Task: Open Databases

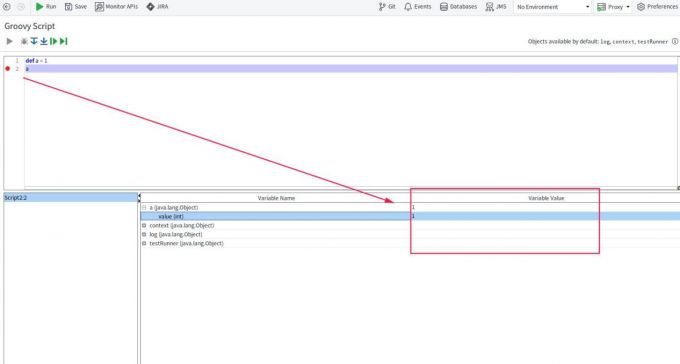Action: tap(458, 7)
